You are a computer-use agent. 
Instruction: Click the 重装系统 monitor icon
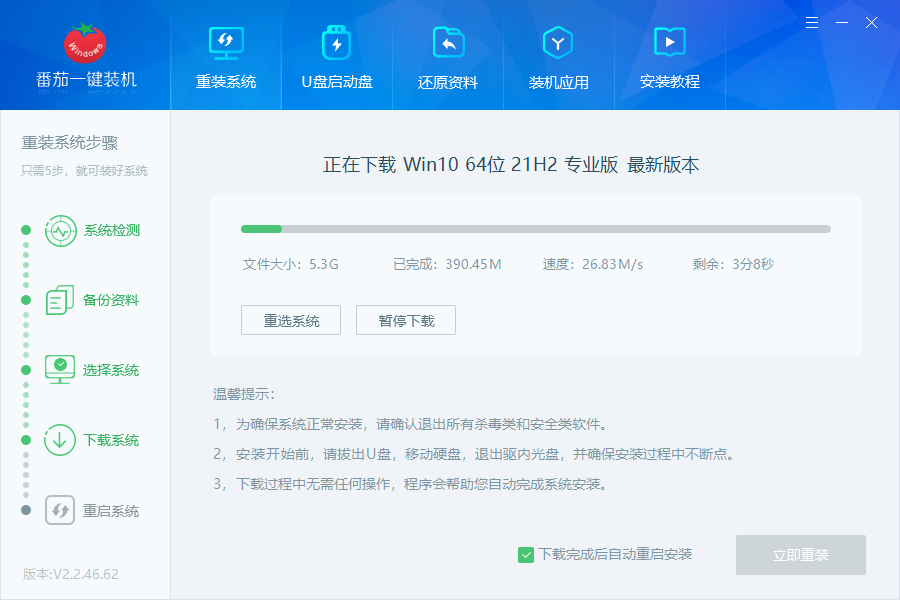click(x=226, y=43)
